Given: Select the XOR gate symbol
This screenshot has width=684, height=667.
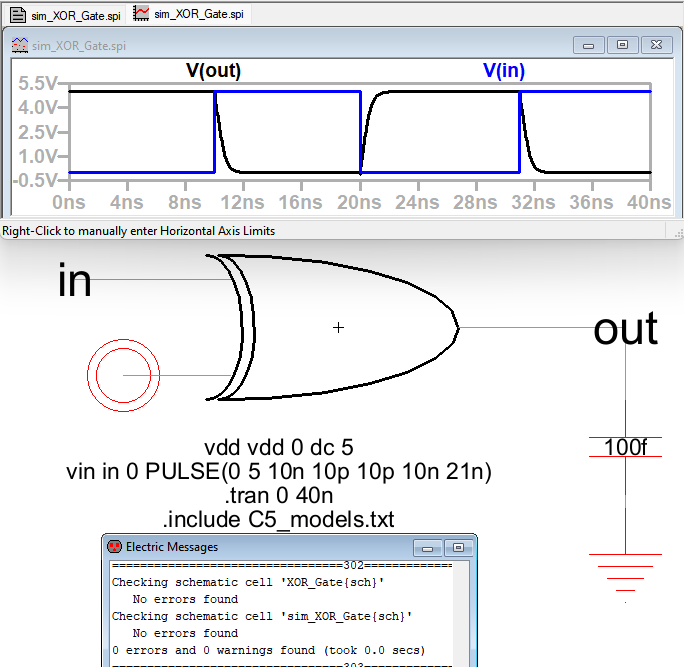Looking at the screenshot, I should coord(340,327).
